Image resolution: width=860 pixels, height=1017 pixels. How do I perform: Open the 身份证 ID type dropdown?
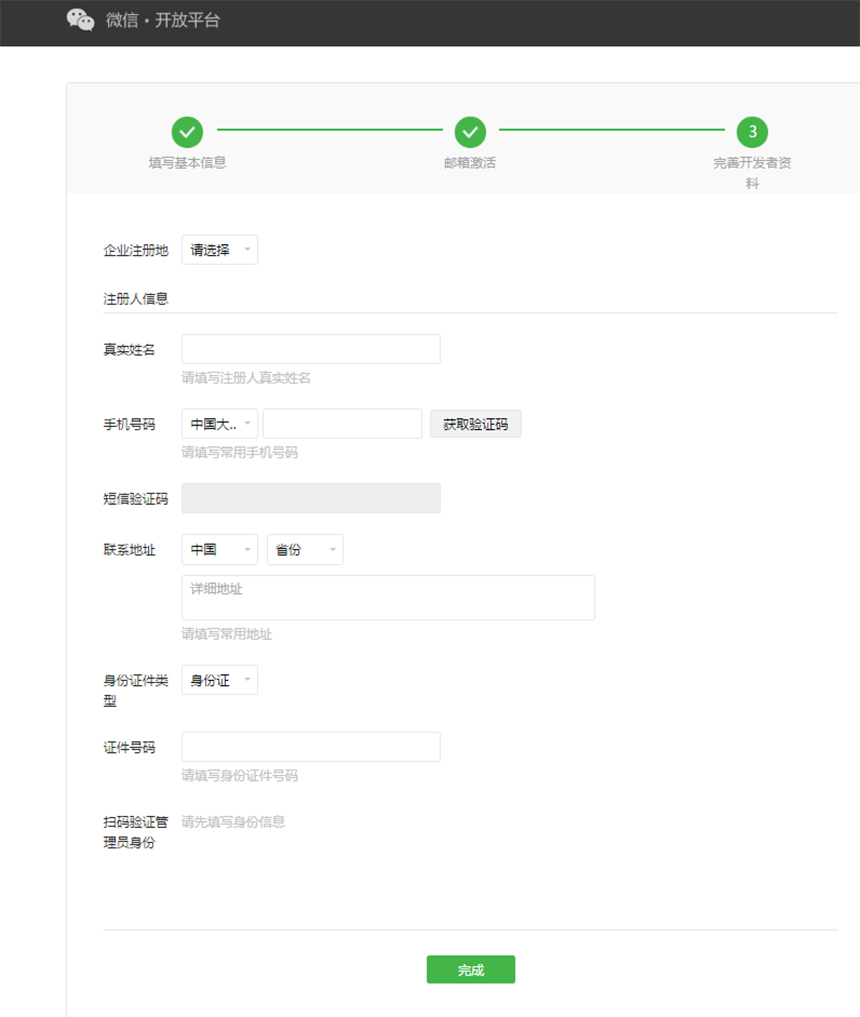point(219,679)
